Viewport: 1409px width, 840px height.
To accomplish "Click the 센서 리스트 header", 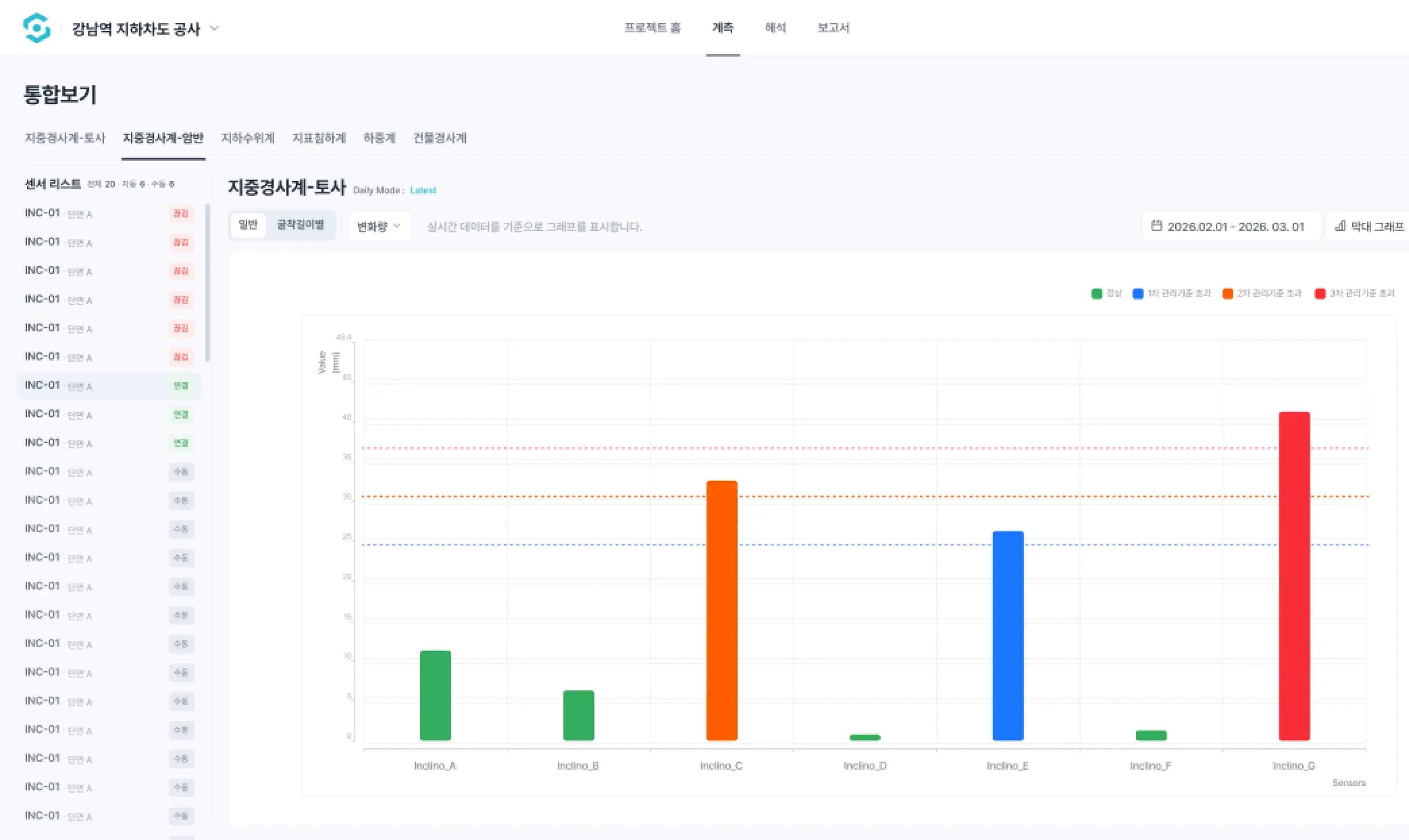I will pos(53,184).
